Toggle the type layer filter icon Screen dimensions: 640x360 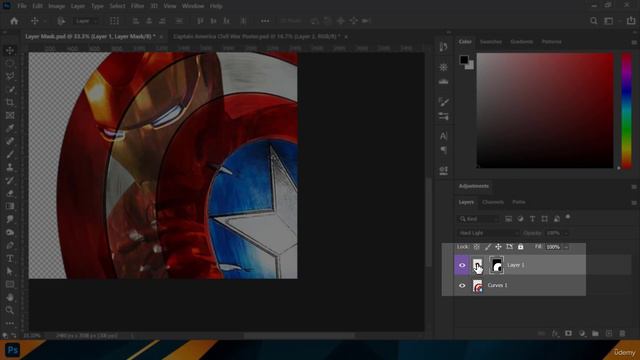[532, 219]
